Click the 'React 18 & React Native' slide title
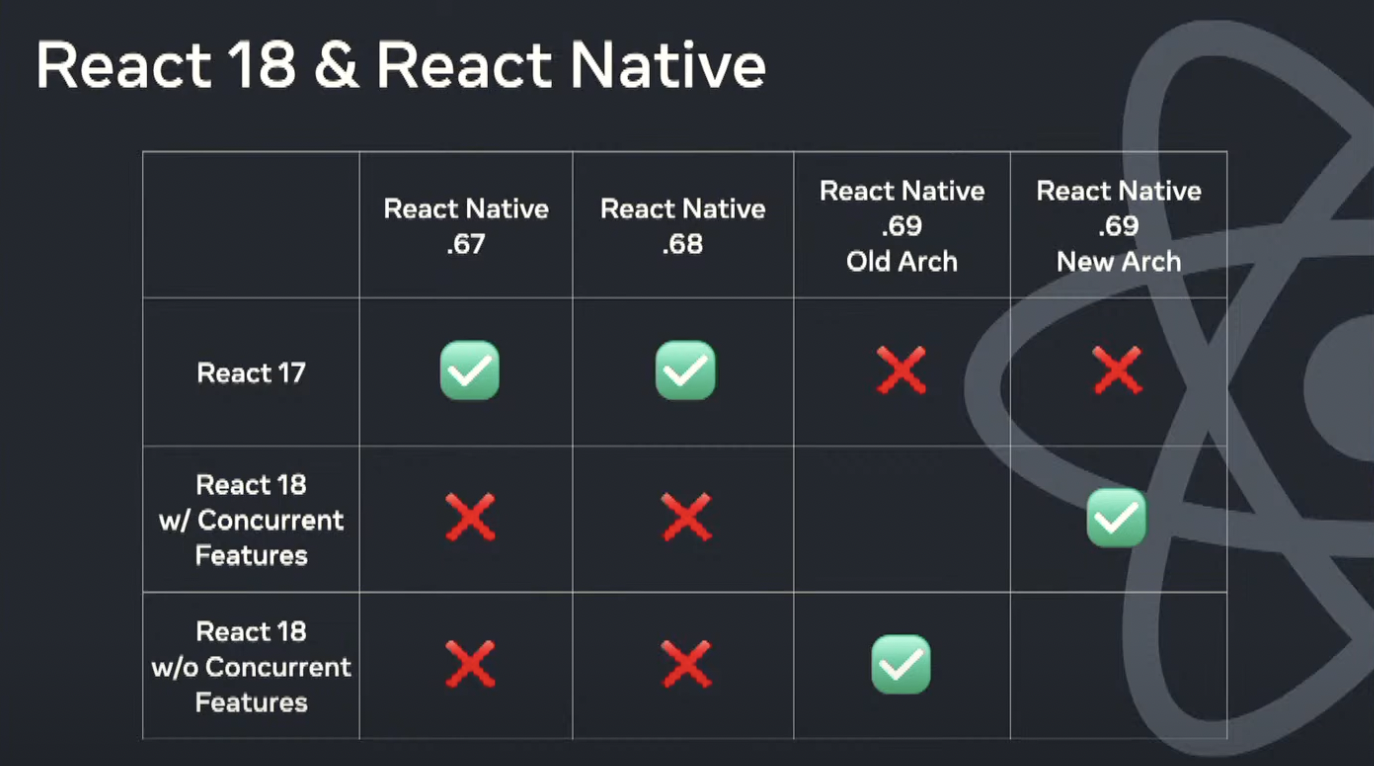The width and height of the screenshot is (1374, 766). pos(401,65)
